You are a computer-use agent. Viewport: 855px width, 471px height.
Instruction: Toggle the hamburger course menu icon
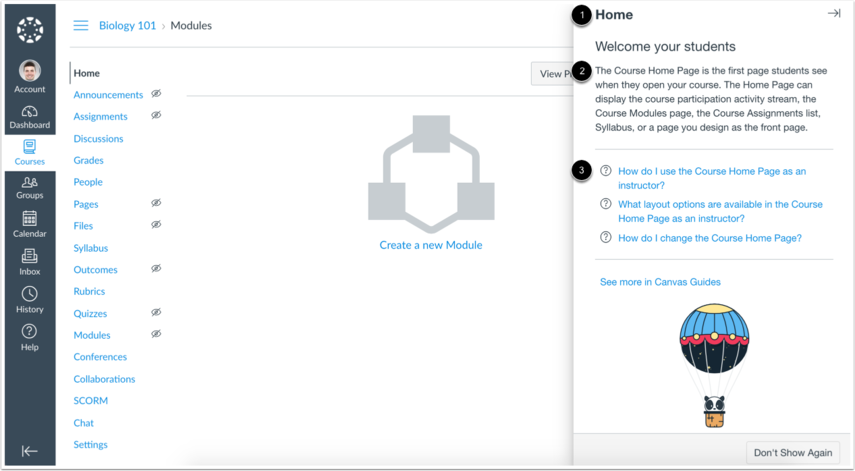tap(81, 26)
